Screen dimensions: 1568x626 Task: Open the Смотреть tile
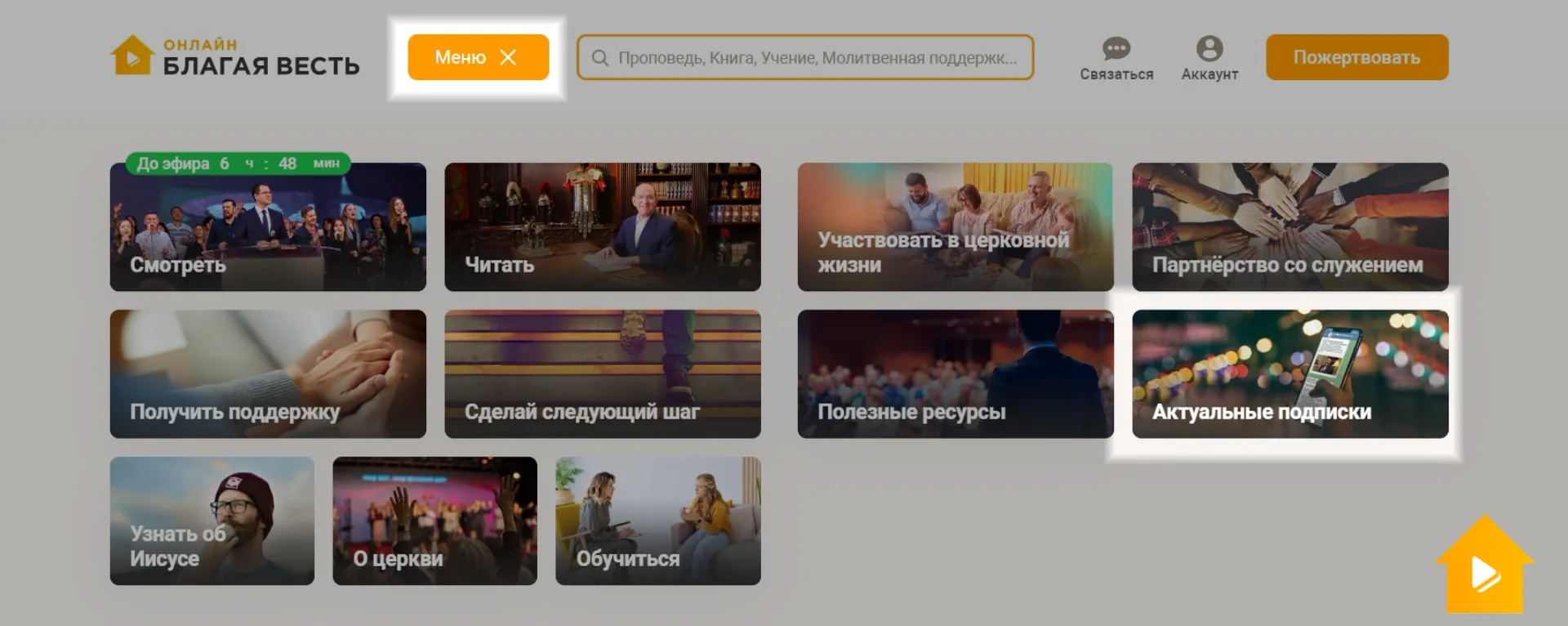(x=268, y=229)
